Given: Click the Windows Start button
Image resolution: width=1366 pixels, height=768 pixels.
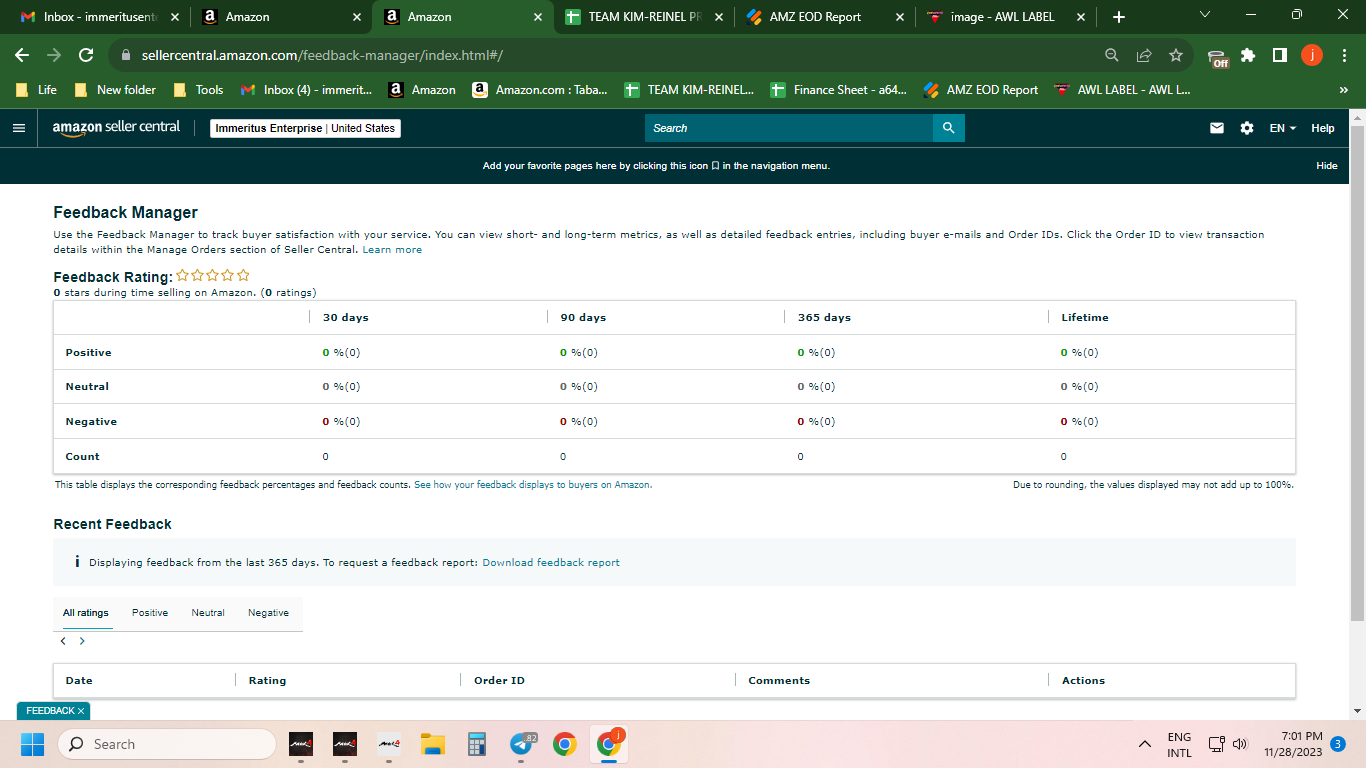Looking at the screenshot, I should point(32,744).
